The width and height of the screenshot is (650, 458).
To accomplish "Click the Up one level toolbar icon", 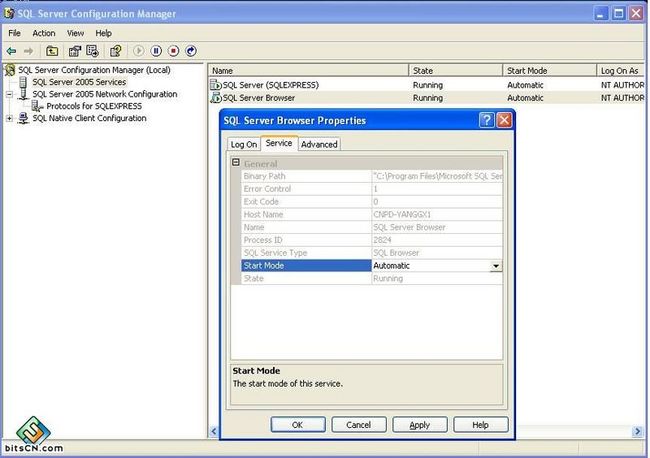I will (x=52, y=51).
